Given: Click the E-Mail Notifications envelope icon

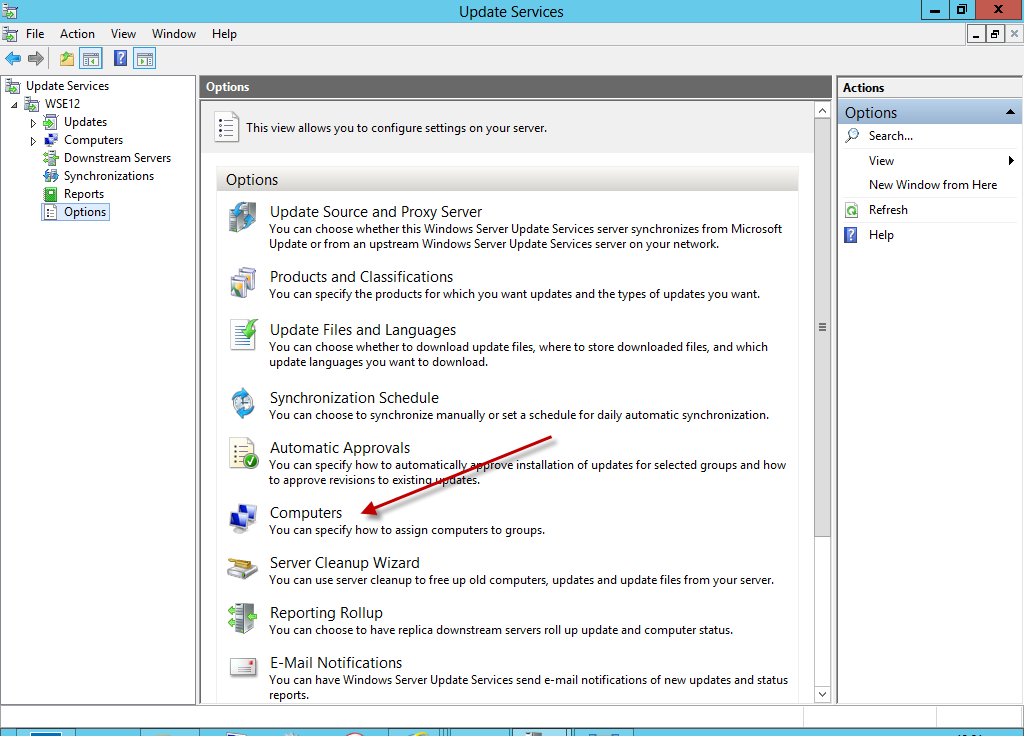Looking at the screenshot, I should [243, 668].
